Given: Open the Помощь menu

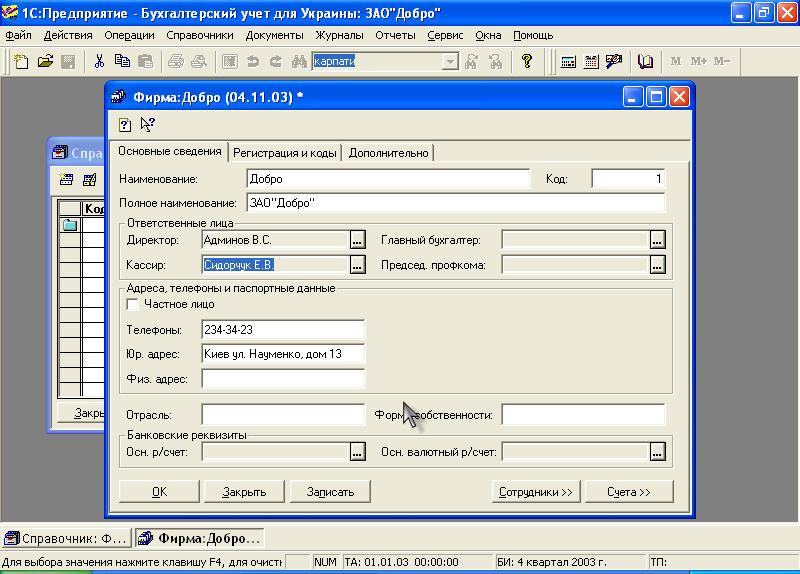Looking at the screenshot, I should tap(533, 35).
